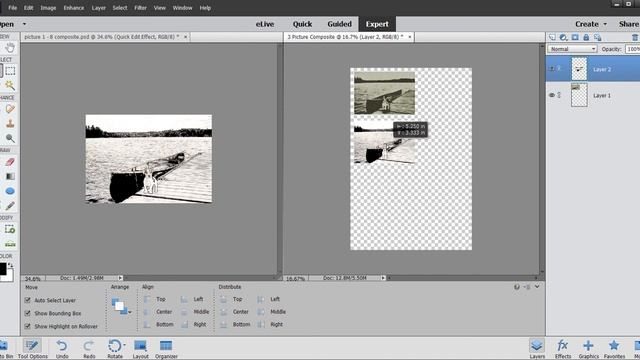Swap foreground and background colors icon
This screenshot has height=360, width=640.
(x=11, y=265)
